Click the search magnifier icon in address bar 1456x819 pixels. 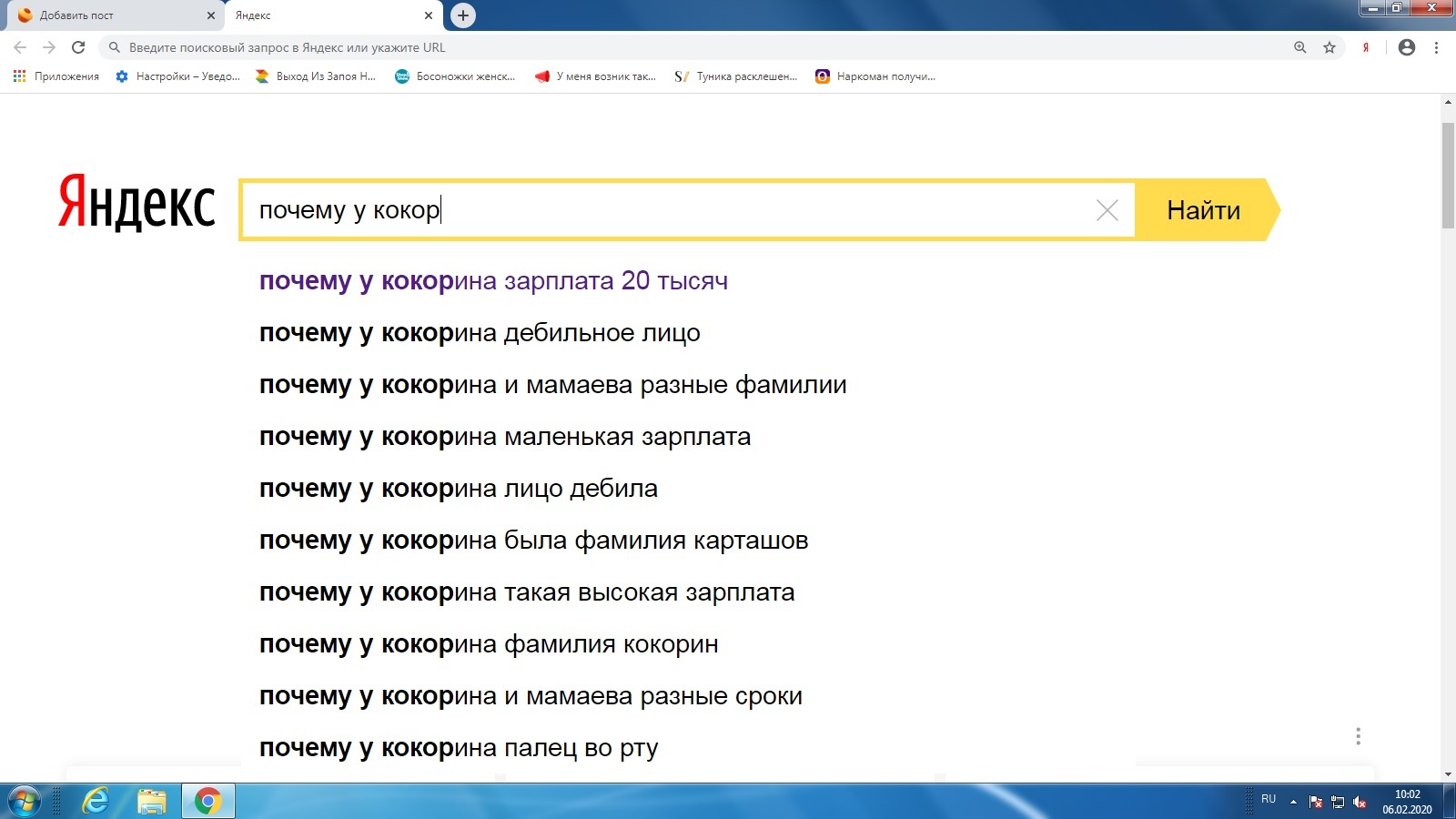[x=115, y=47]
